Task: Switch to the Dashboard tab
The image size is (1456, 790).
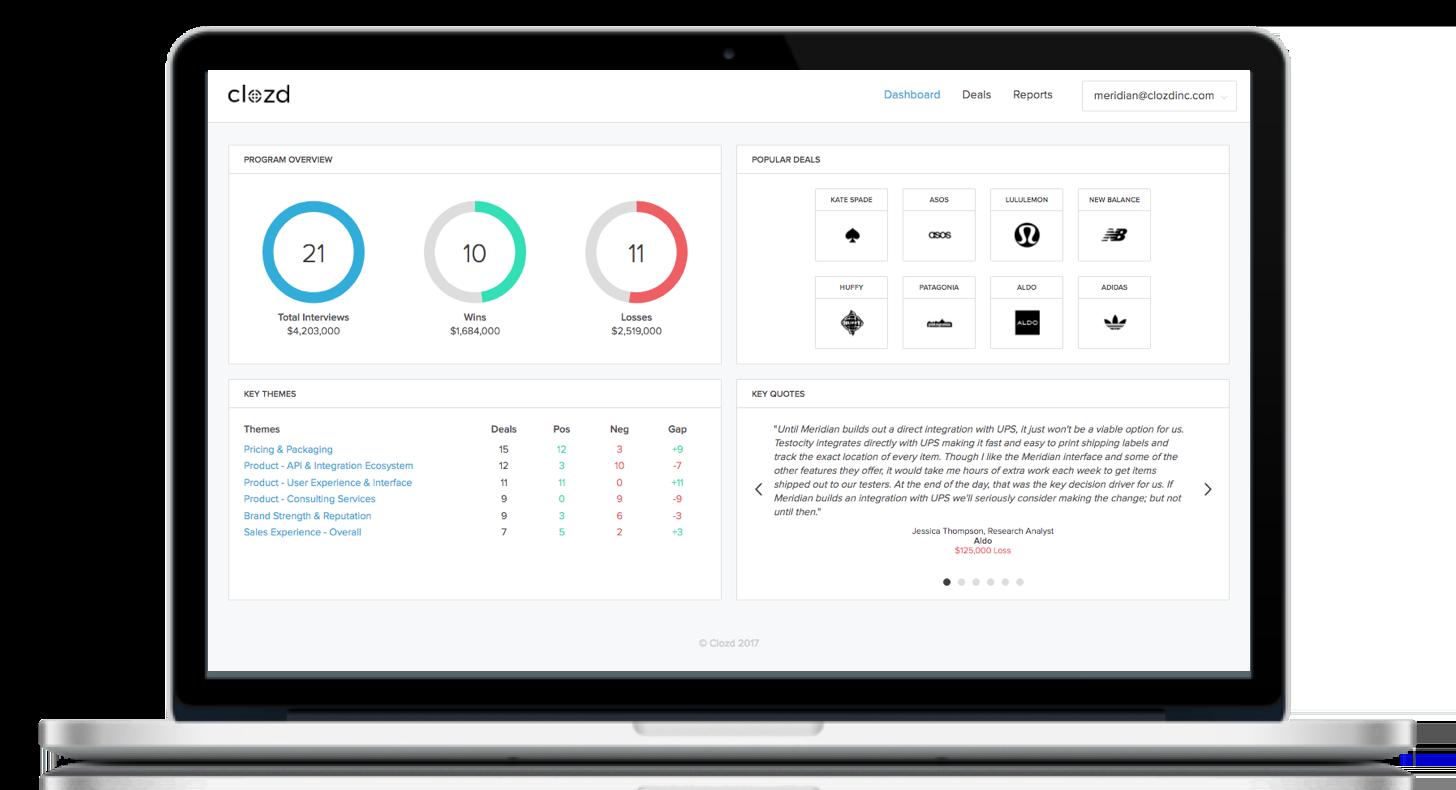Action: (x=912, y=95)
